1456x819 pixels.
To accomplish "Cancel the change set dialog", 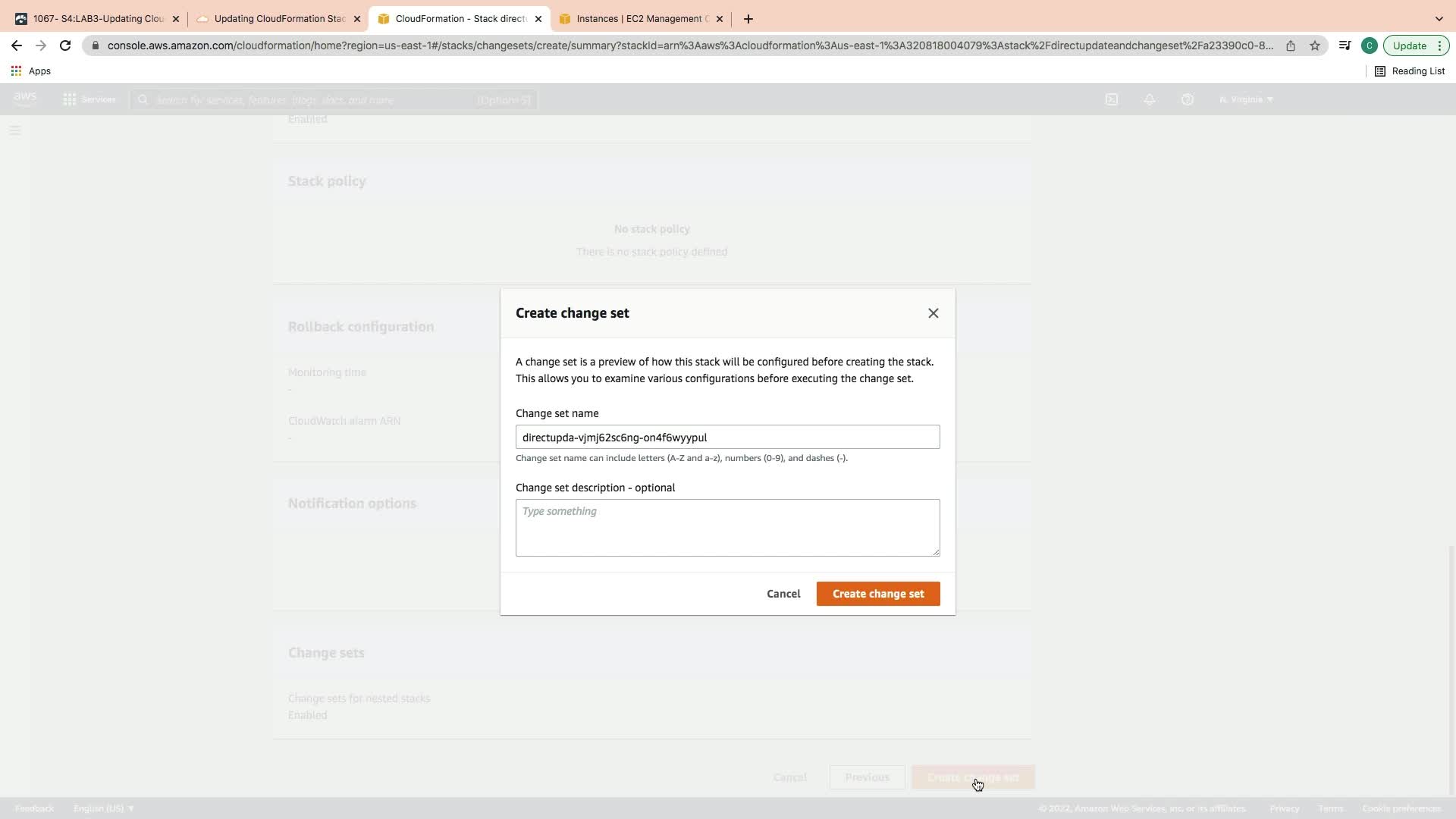I will (783, 594).
